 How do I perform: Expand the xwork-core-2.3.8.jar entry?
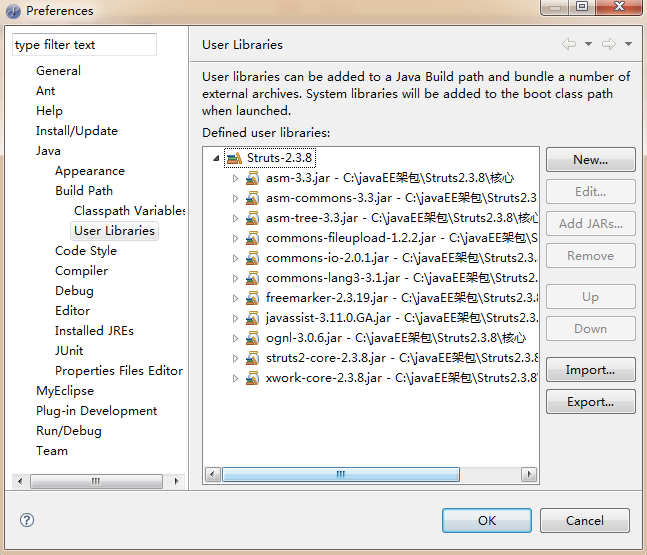[x=235, y=378]
